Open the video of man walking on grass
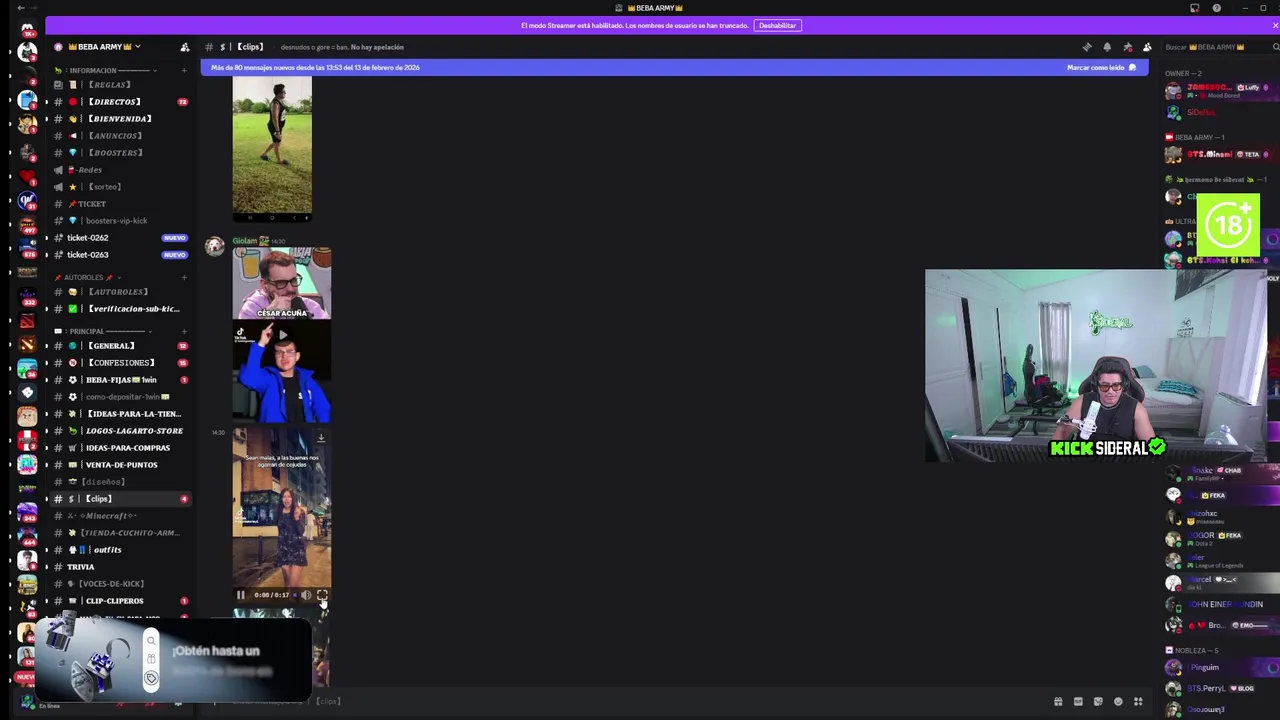The width and height of the screenshot is (1280, 720). point(272,148)
